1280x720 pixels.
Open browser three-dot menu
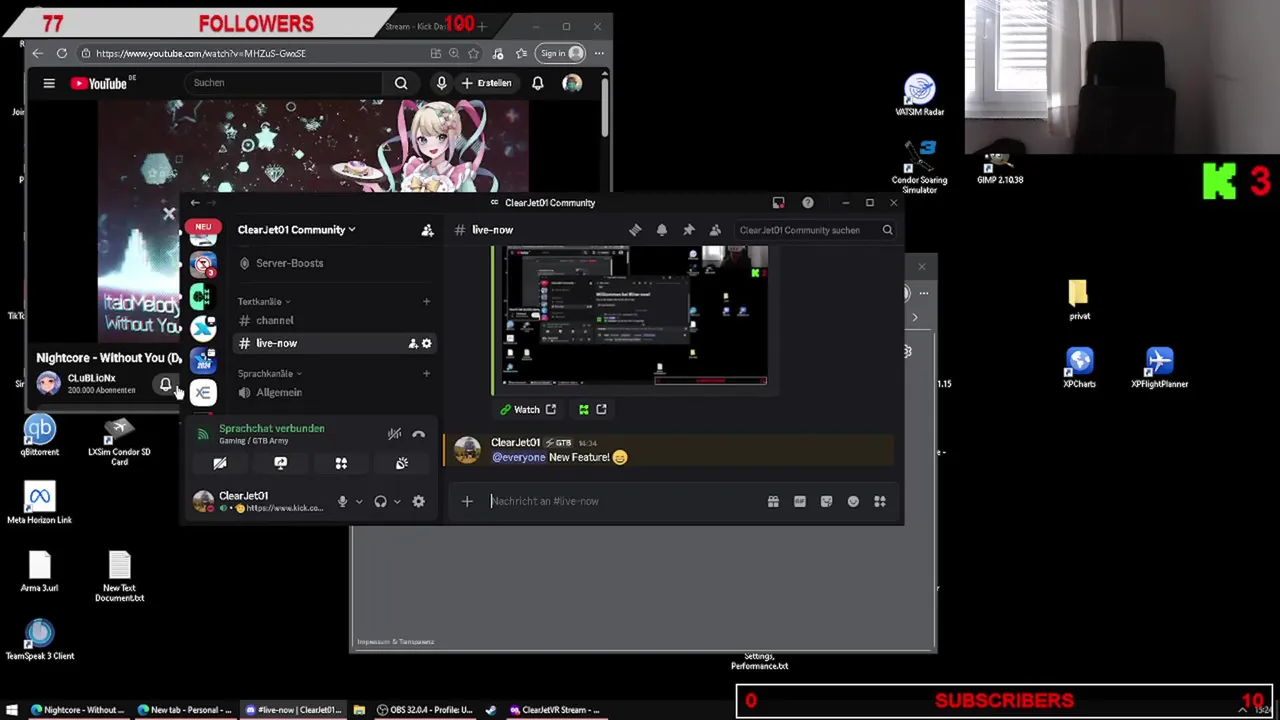click(599, 53)
